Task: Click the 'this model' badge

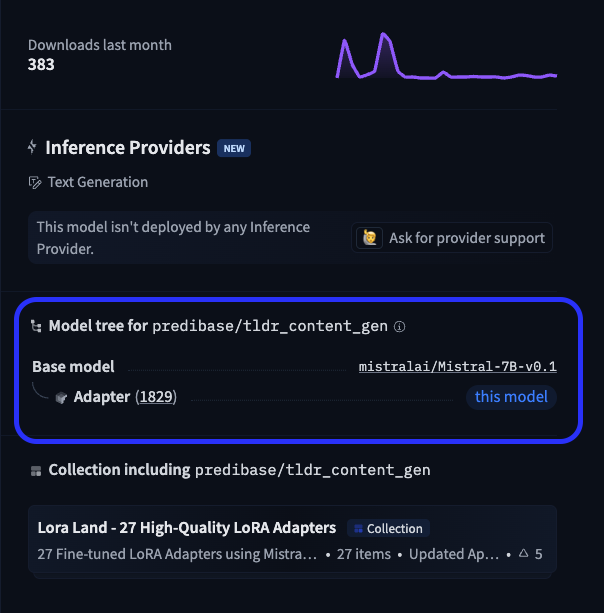Action: [x=511, y=397]
